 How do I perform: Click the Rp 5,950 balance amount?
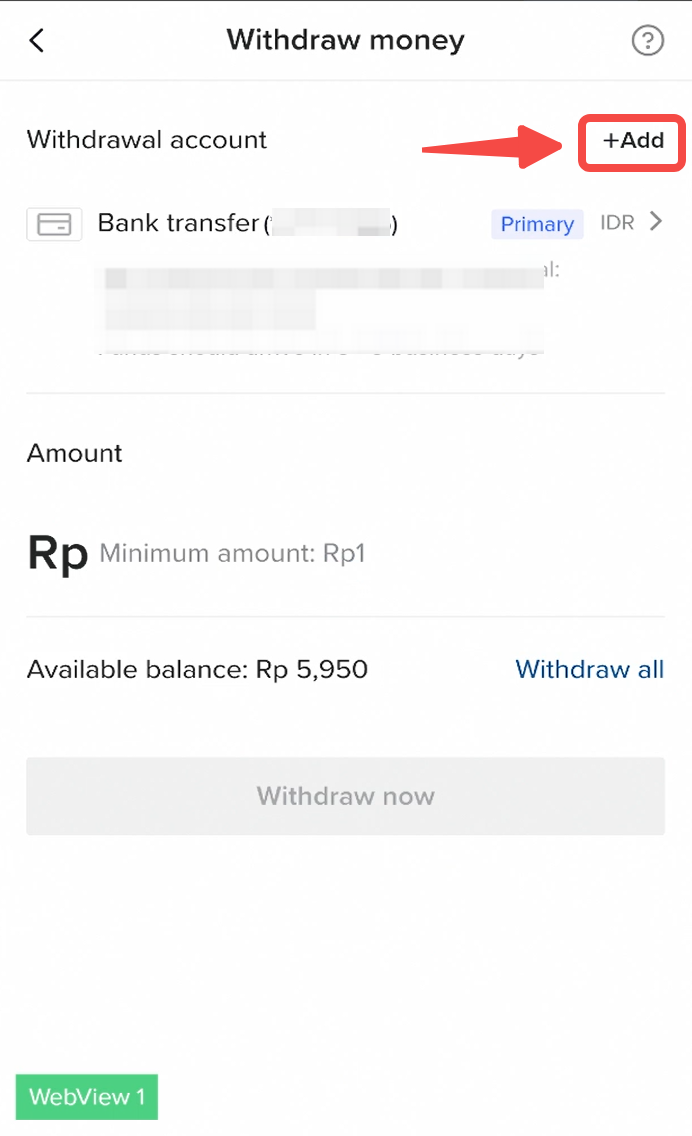312,669
